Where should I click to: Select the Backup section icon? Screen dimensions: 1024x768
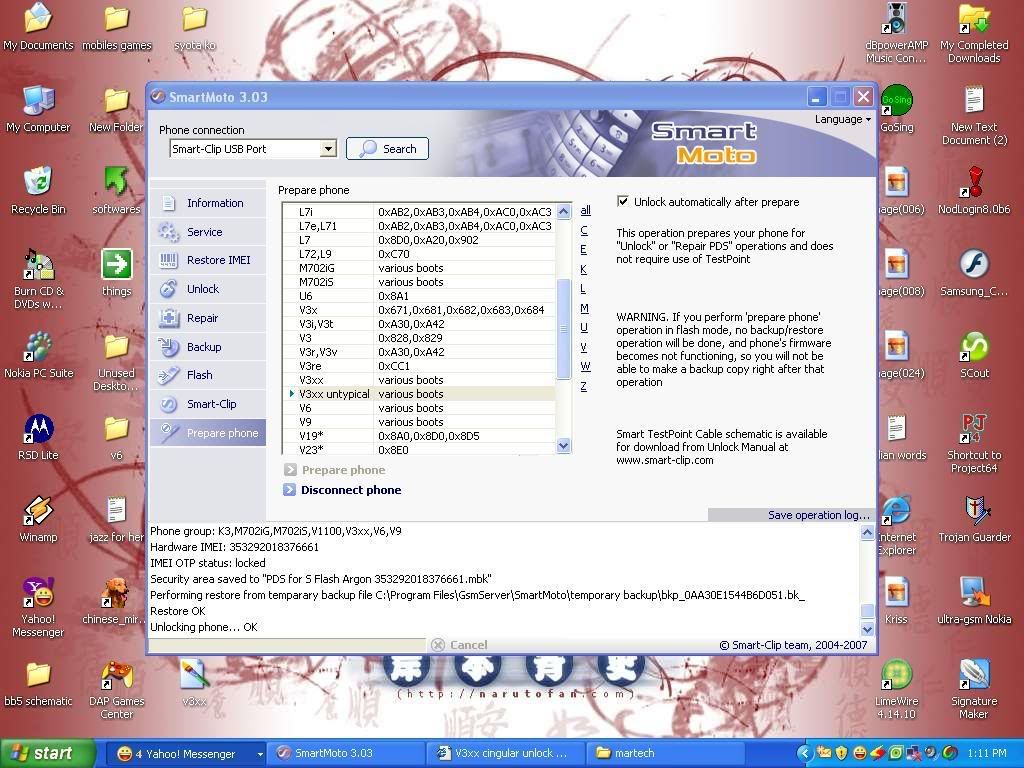[168, 347]
